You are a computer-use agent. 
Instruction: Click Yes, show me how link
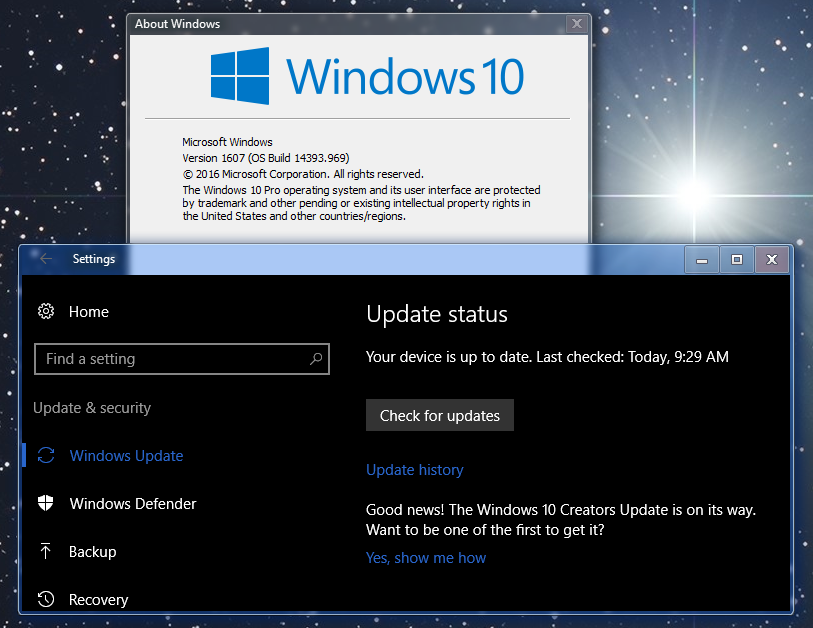(x=426, y=558)
